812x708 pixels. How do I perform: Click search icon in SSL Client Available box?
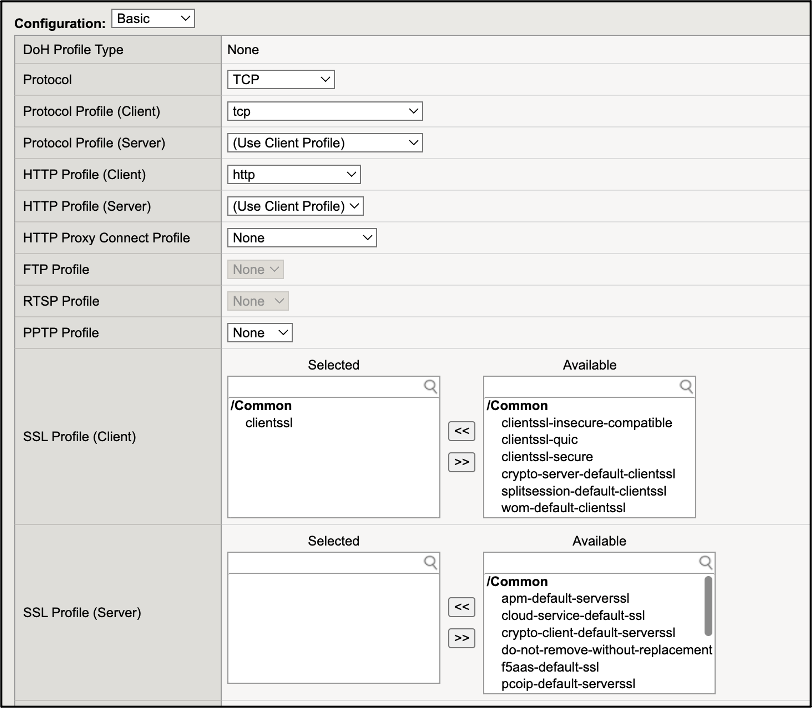(x=686, y=386)
